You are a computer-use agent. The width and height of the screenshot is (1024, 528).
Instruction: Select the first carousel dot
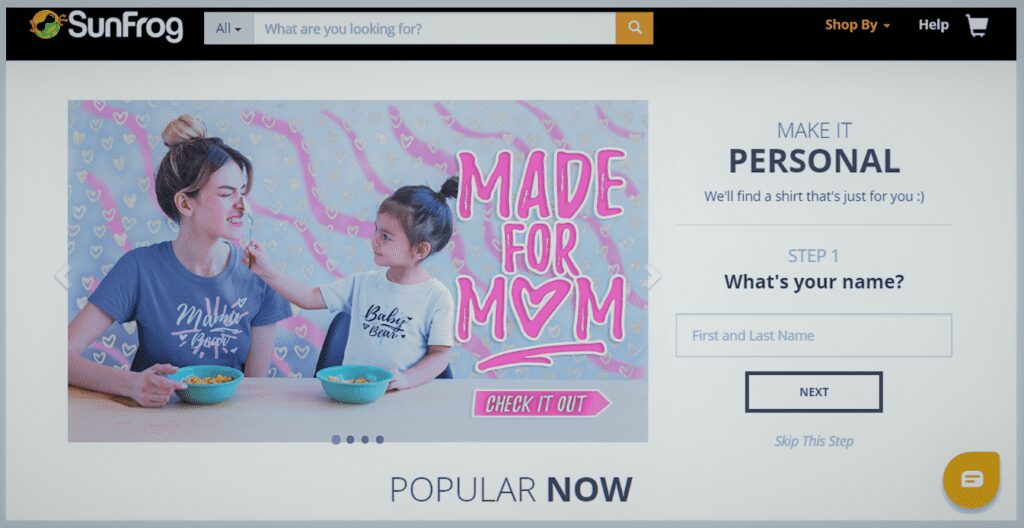pyautogui.click(x=336, y=440)
